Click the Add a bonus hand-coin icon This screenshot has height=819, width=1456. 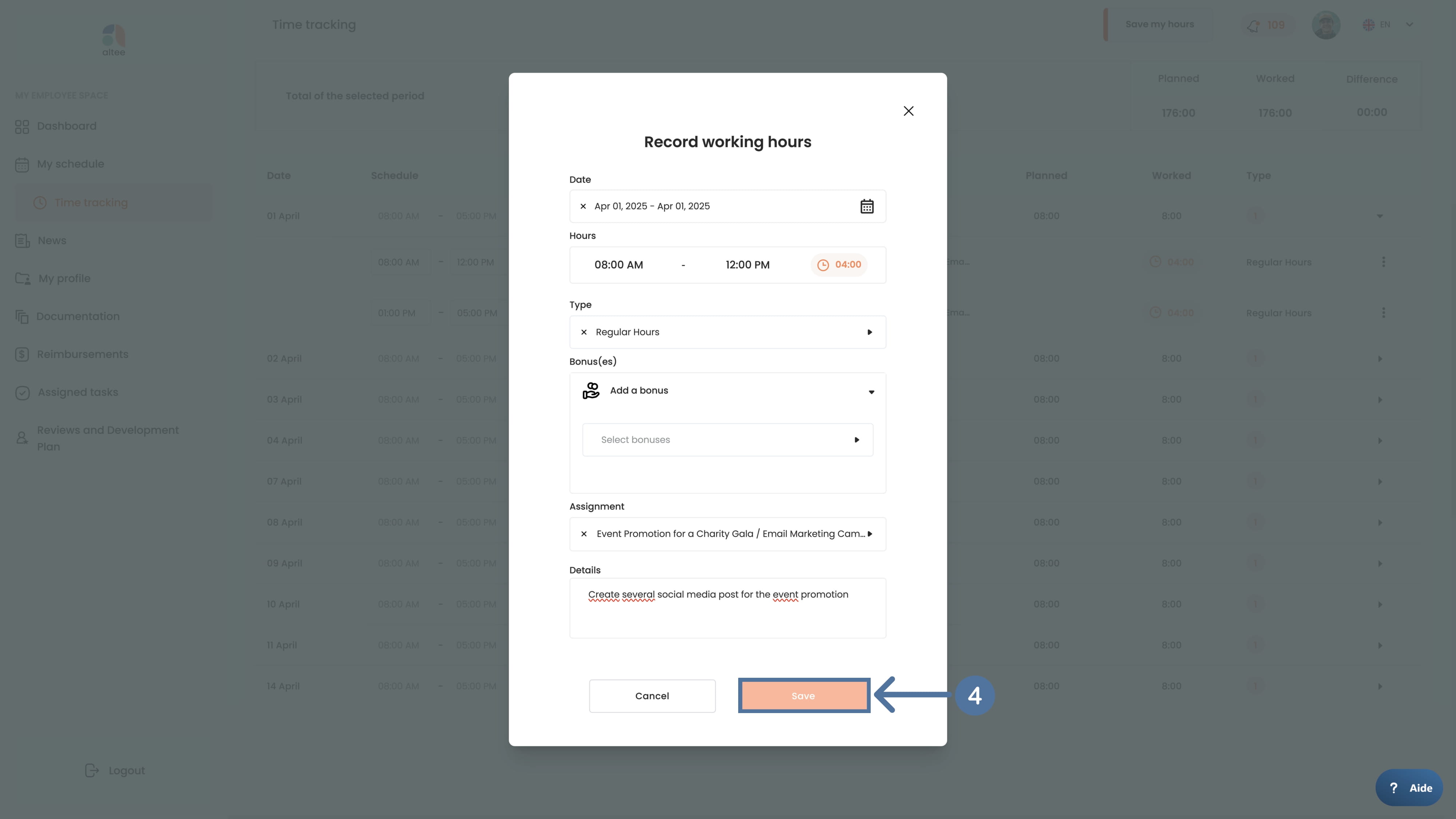coord(591,391)
